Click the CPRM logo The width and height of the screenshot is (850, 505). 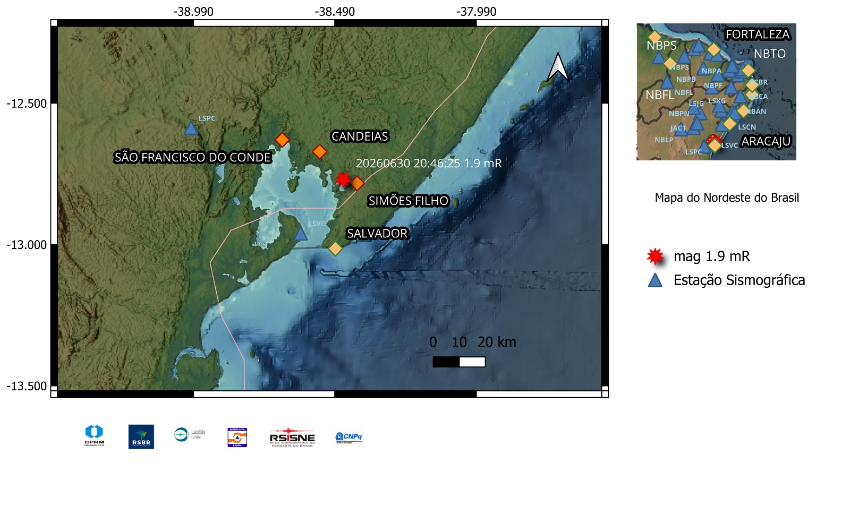(x=94, y=436)
